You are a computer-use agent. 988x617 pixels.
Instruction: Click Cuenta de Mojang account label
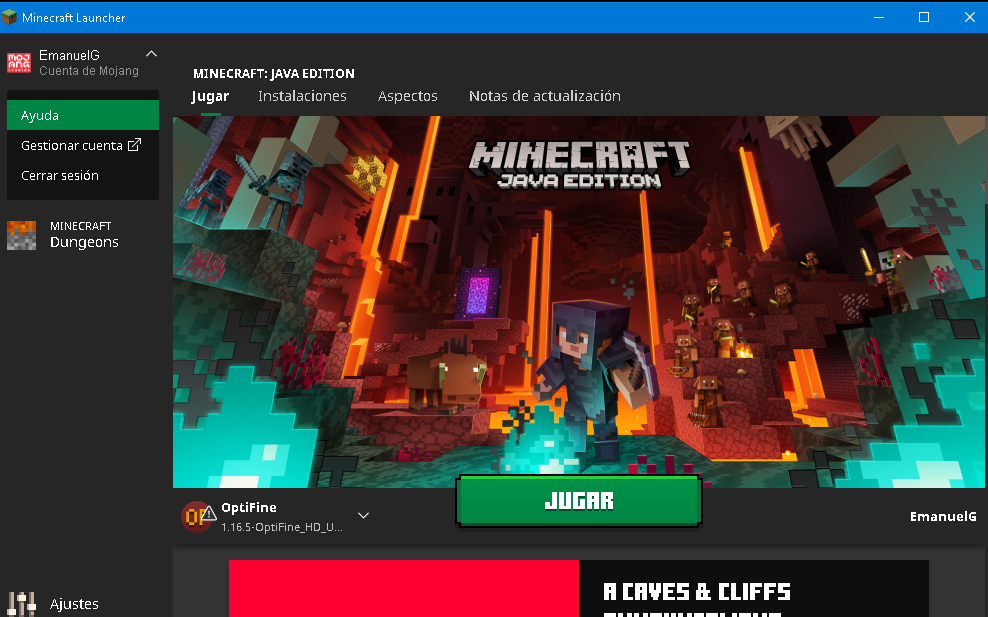[x=89, y=71]
